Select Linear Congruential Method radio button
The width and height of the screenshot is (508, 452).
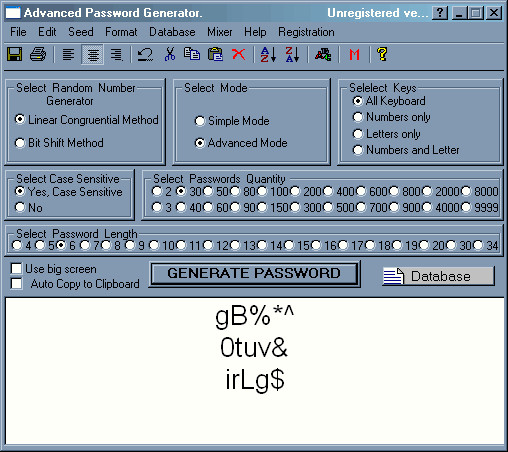[x=20, y=119]
